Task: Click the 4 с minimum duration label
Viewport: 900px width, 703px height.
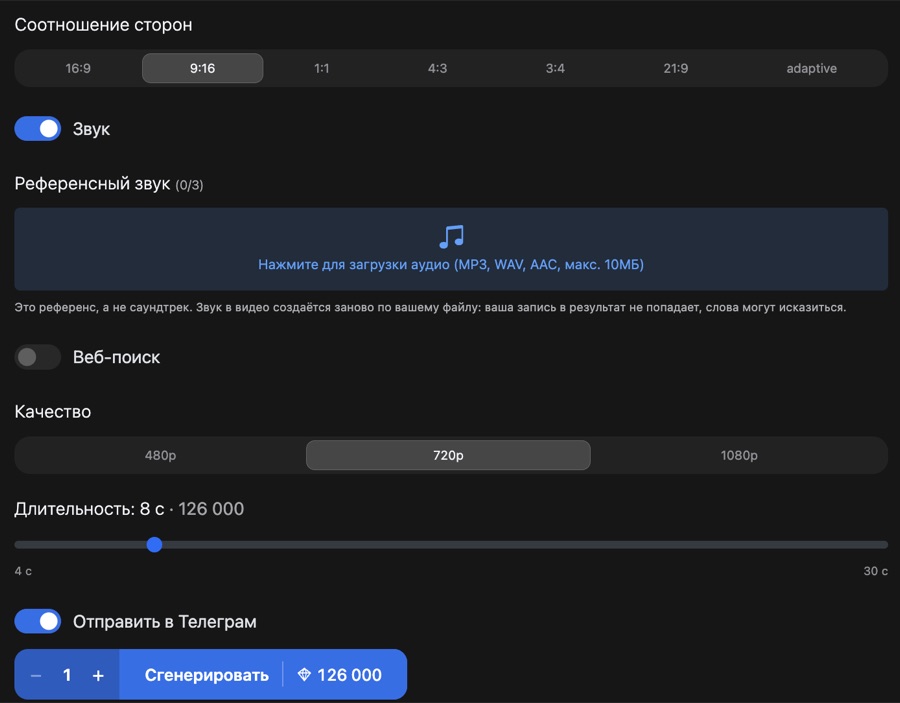Action: [23, 571]
